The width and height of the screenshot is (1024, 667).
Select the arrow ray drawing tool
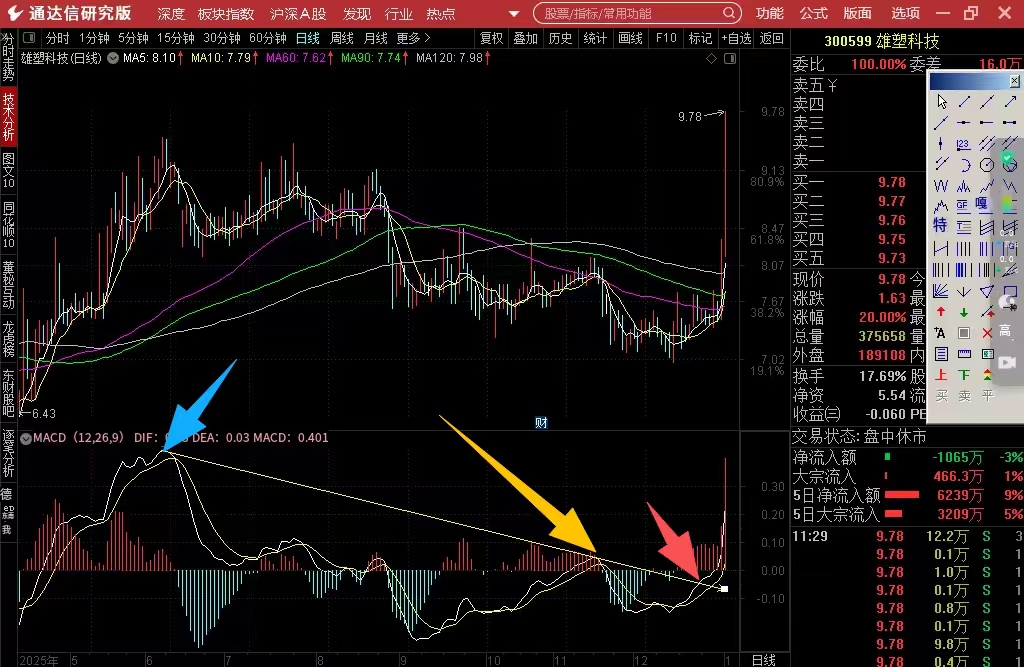1010,101
